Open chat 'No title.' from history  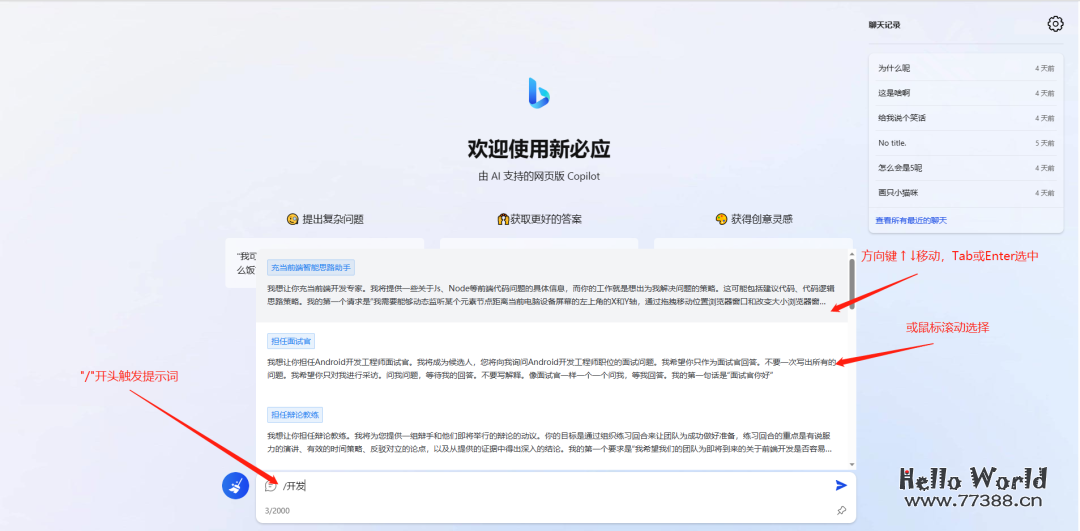click(x=966, y=143)
